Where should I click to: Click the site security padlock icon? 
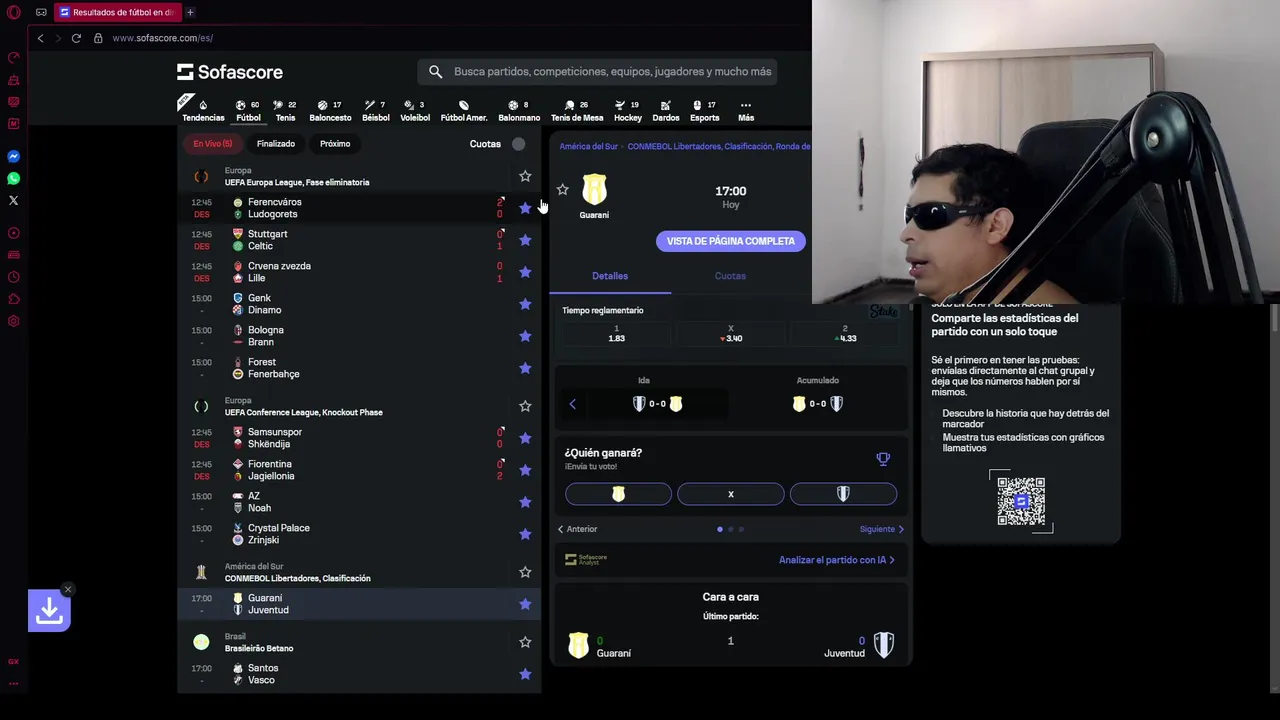(98, 38)
